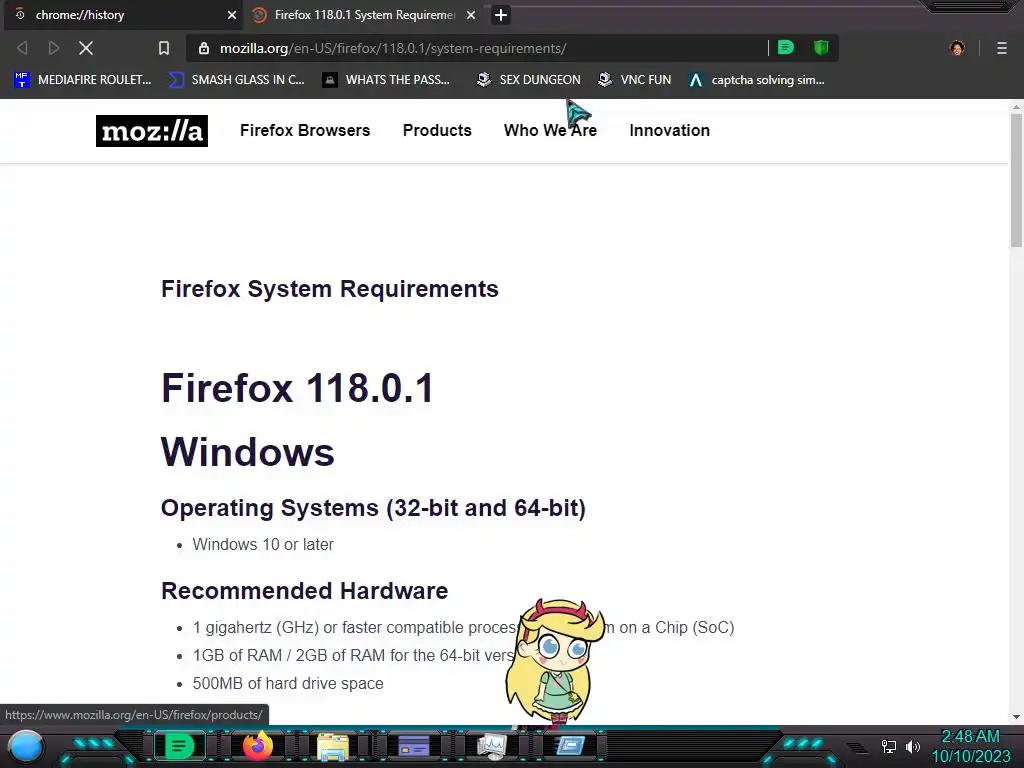Bookmark this page
The height and width of the screenshot is (768, 1024).
[164, 48]
